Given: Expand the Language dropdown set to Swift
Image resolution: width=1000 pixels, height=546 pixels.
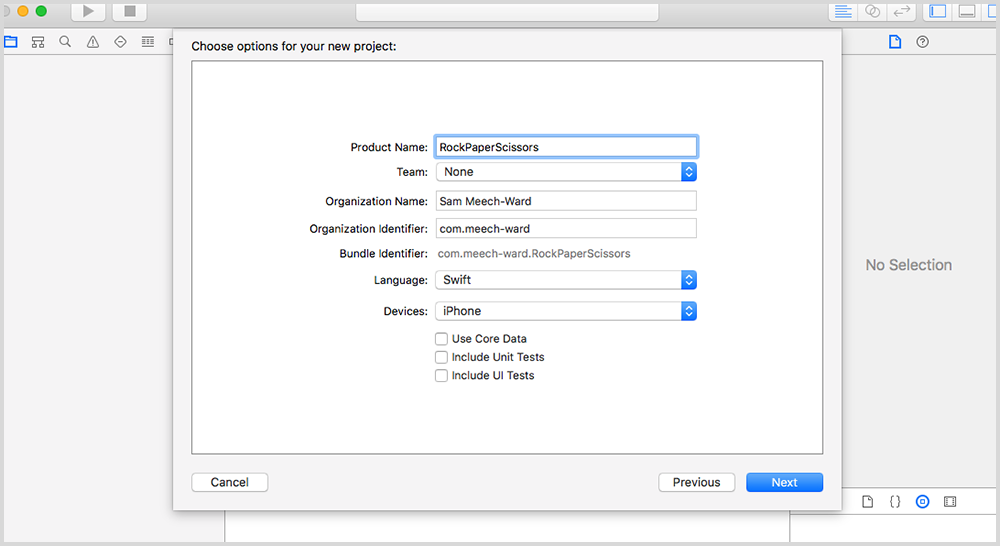Looking at the screenshot, I should pyautogui.click(x=566, y=280).
